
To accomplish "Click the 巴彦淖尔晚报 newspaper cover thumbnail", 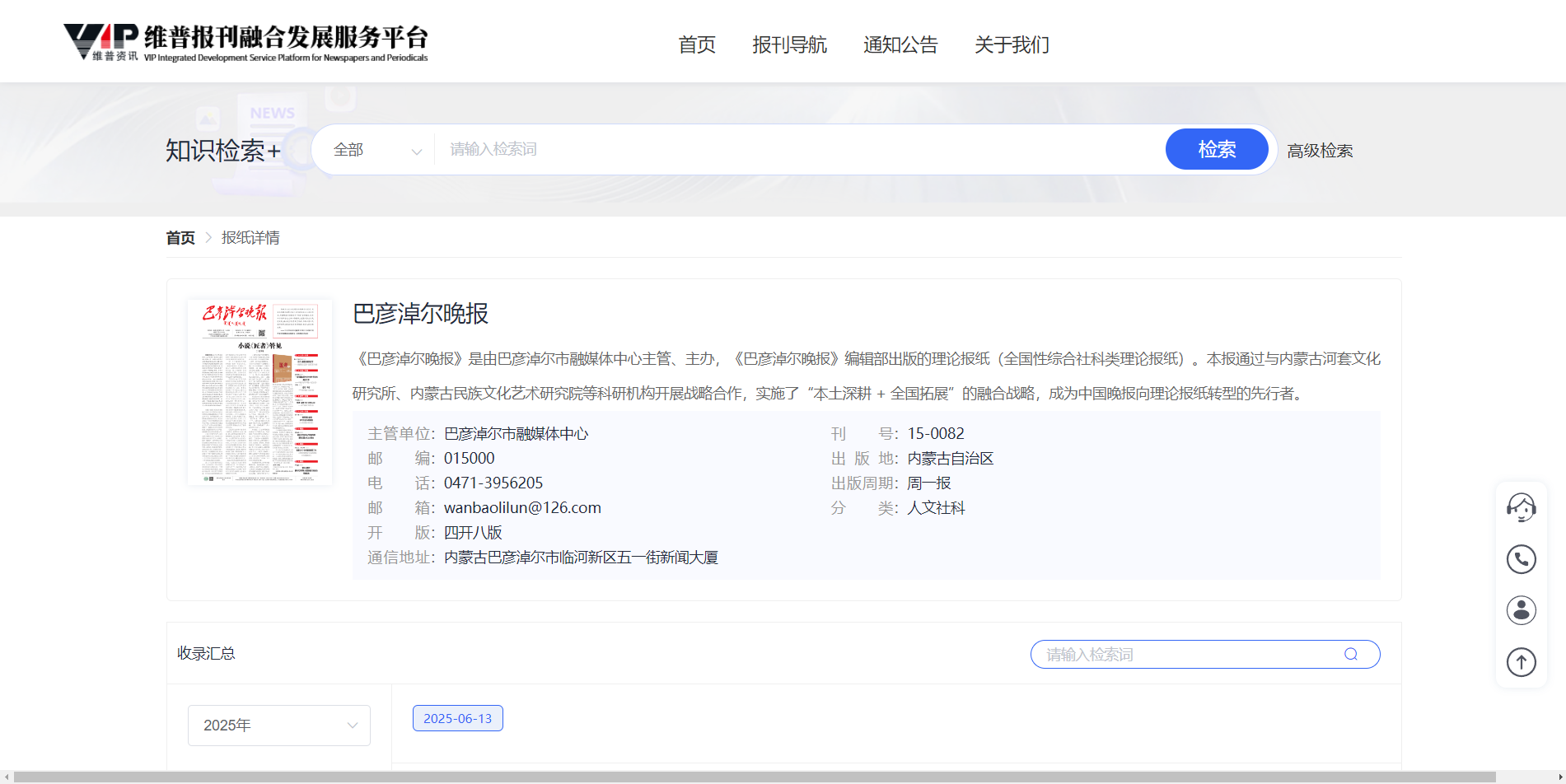I will coord(259,392).
